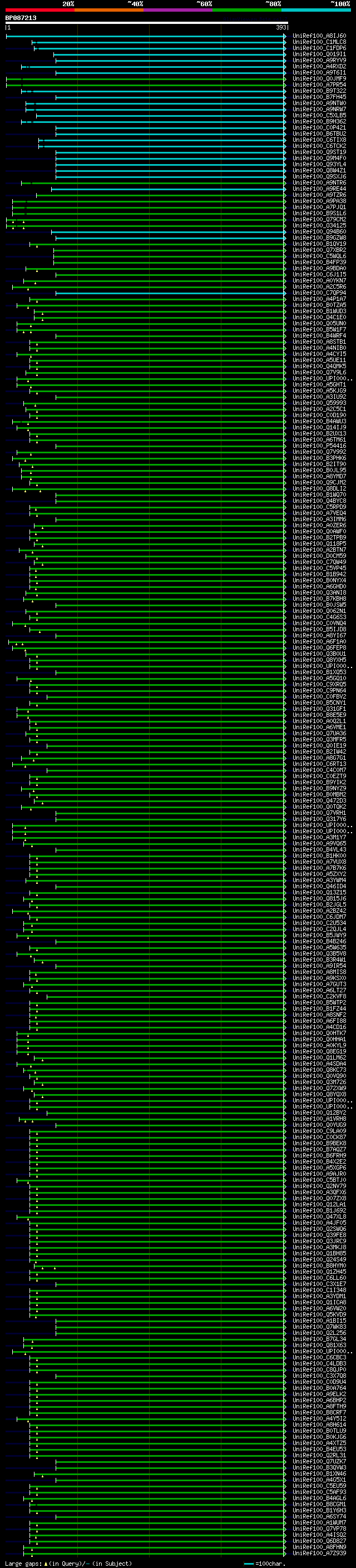Click the UniRef100_Q9CJM2 label
This screenshot has width=356, height=1568.
tap(319, 483)
